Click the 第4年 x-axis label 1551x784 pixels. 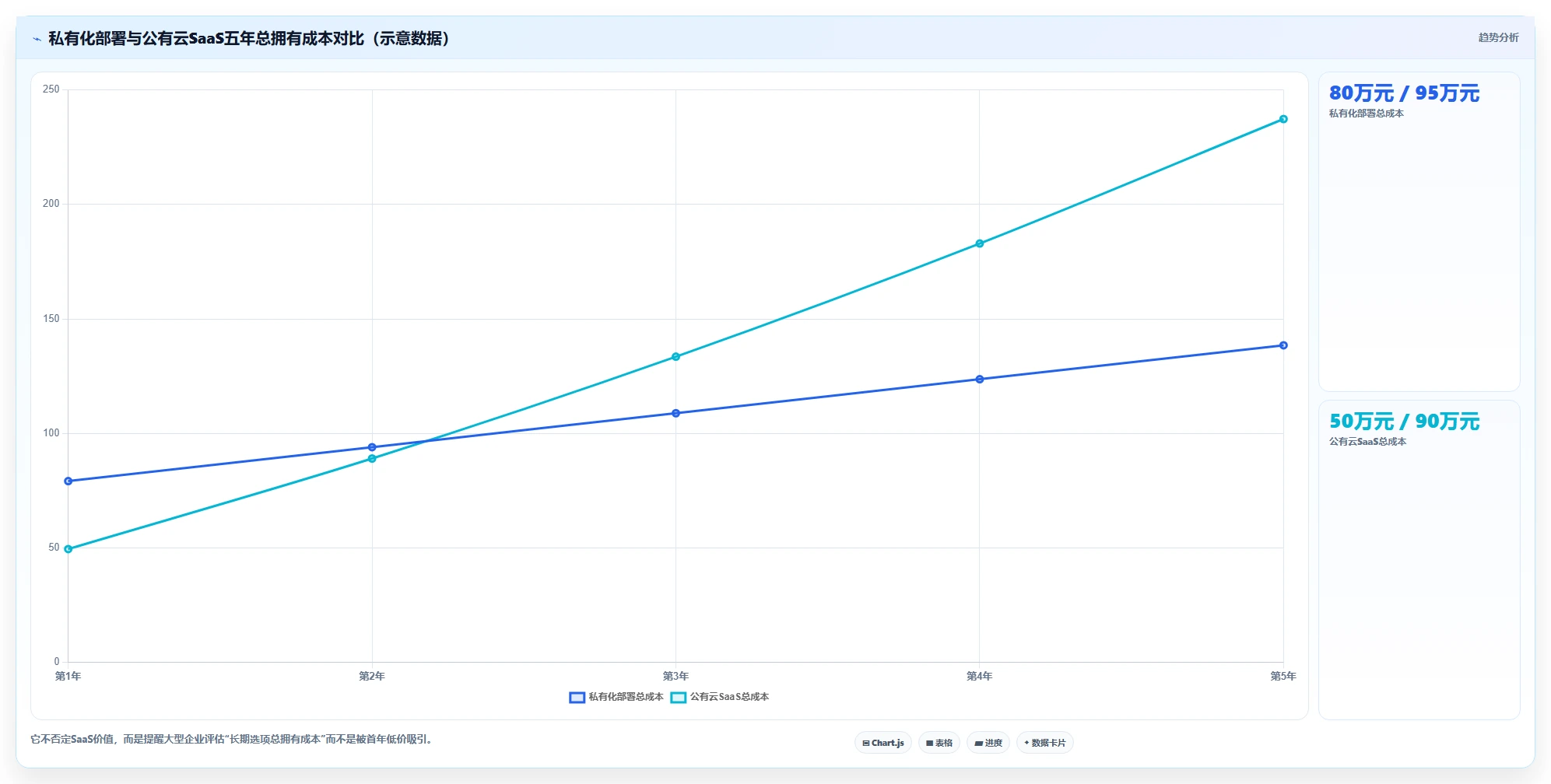pos(980,676)
